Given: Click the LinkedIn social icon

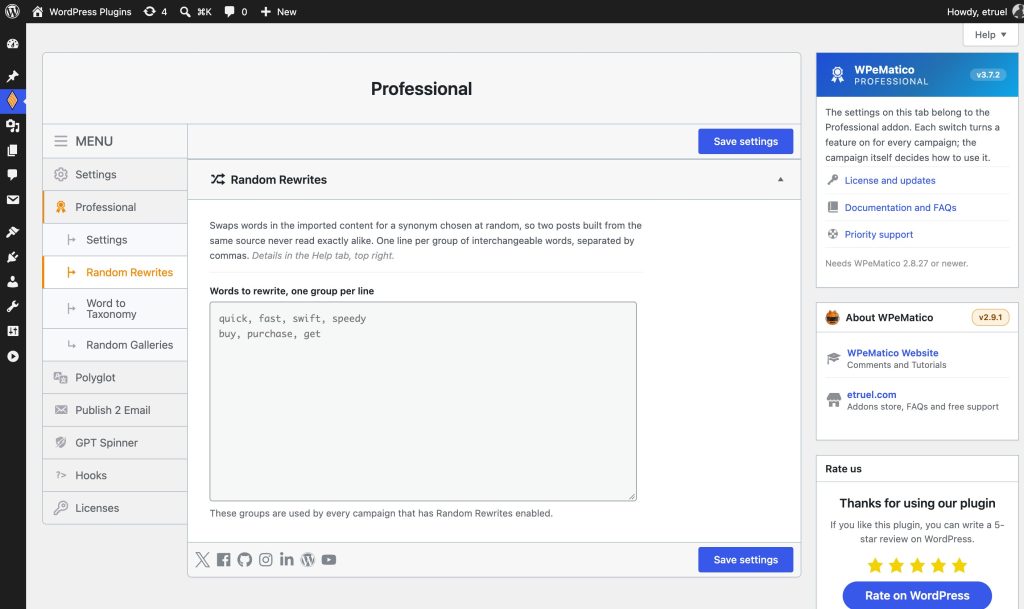Looking at the screenshot, I should click(286, 559).
